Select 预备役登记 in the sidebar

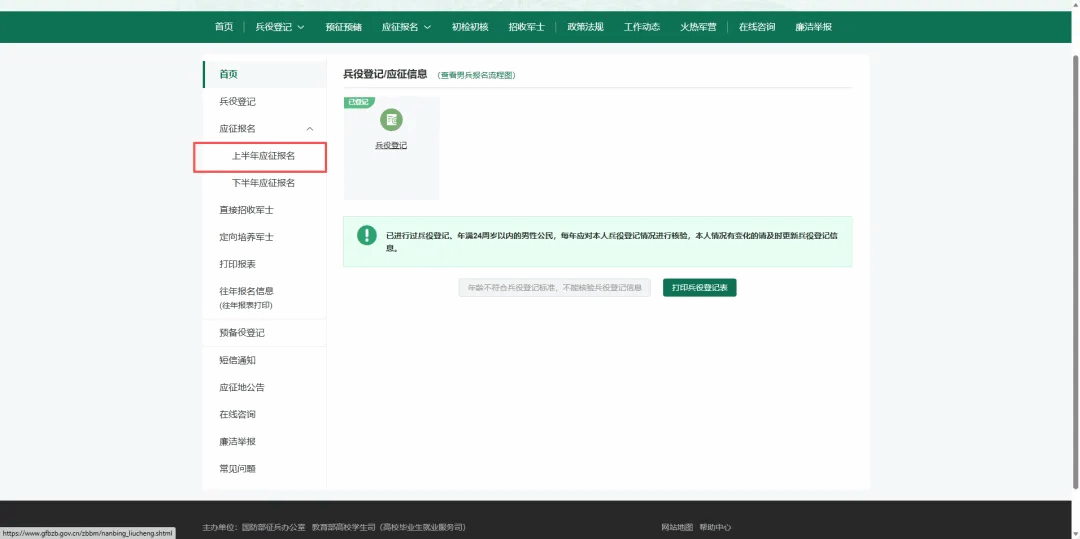pos(242,332)
